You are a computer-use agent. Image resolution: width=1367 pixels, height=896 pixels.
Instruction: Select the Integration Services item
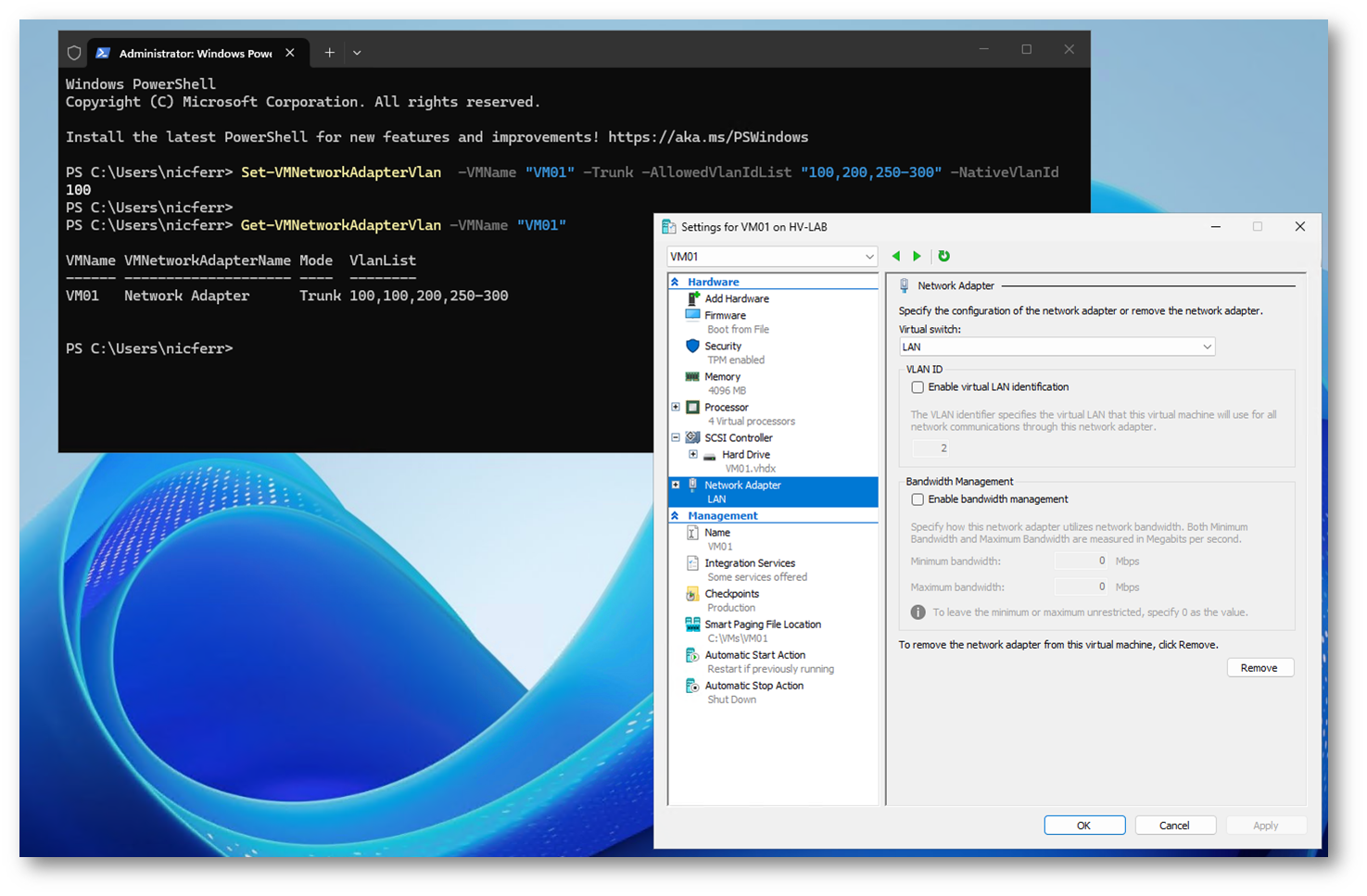point(749,563)
